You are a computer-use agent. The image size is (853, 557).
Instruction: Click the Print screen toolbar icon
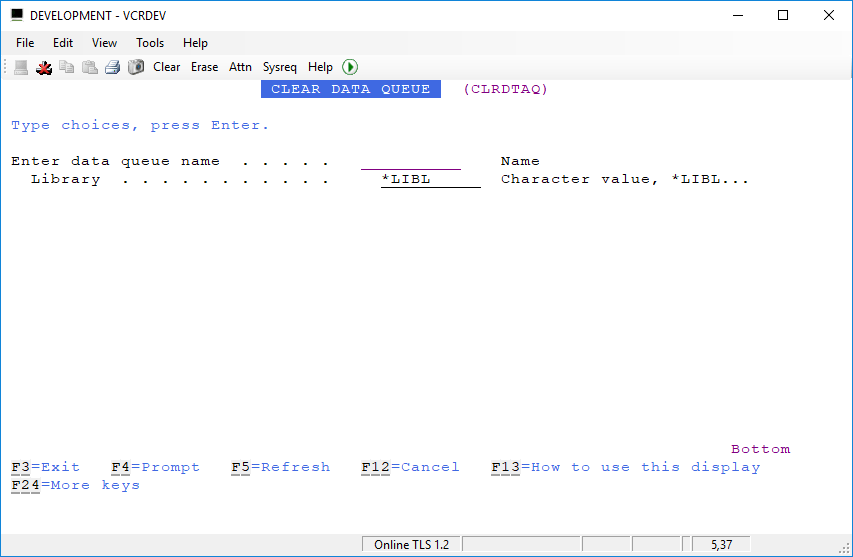pos(112,67)
